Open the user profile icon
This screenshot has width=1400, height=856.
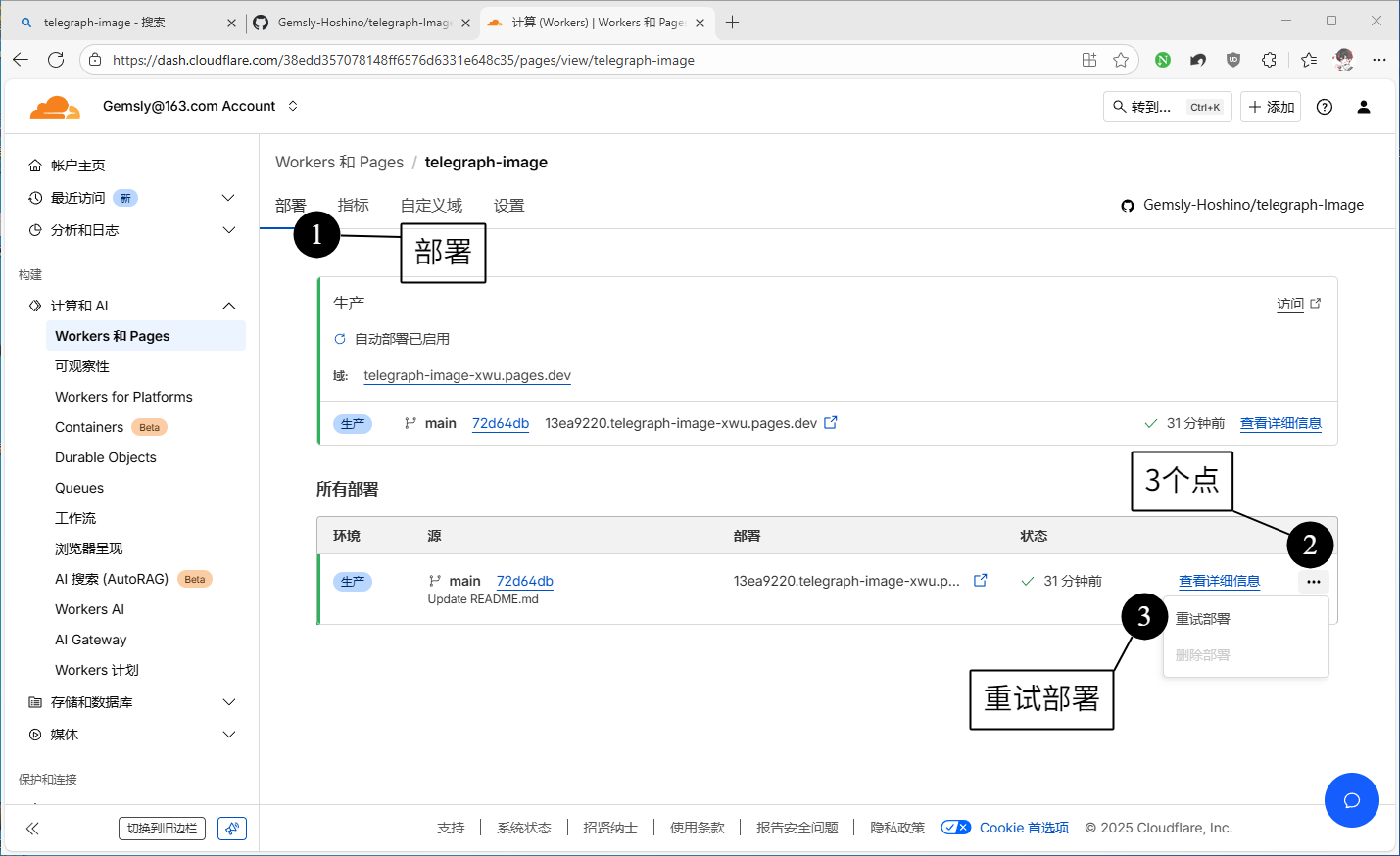[x=1363, y=107]
